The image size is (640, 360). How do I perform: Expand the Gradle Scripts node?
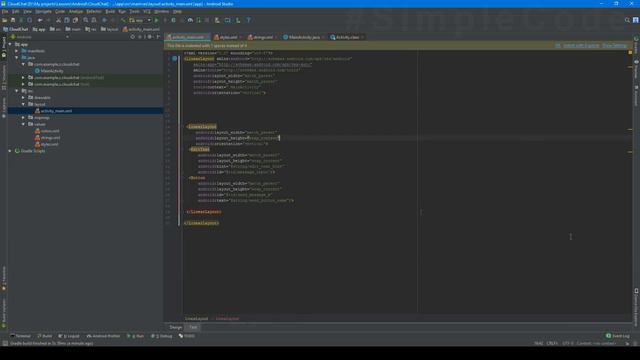coord(10,151)
